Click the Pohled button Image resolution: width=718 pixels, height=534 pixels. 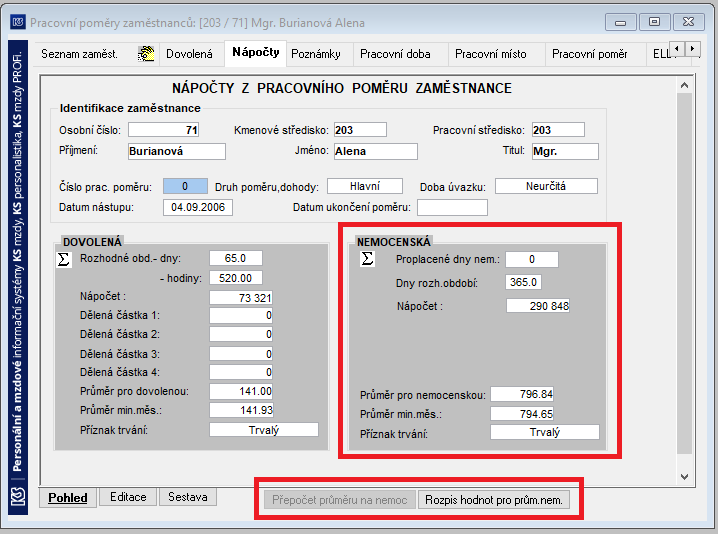pyautogui.click(x=68, y=498)
